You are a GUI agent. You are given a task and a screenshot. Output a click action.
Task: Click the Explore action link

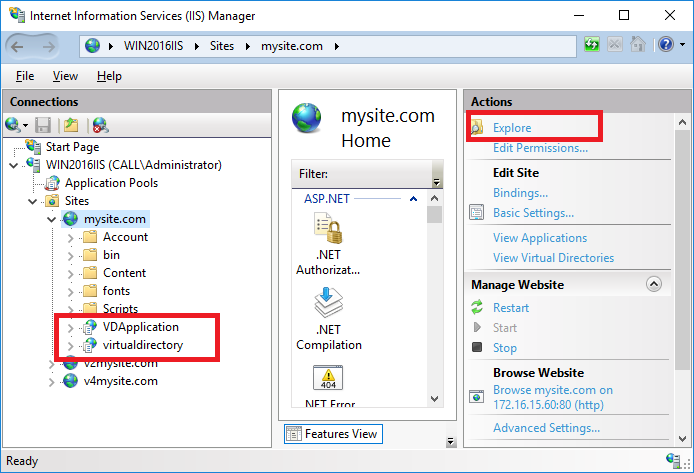coord(512,127)
